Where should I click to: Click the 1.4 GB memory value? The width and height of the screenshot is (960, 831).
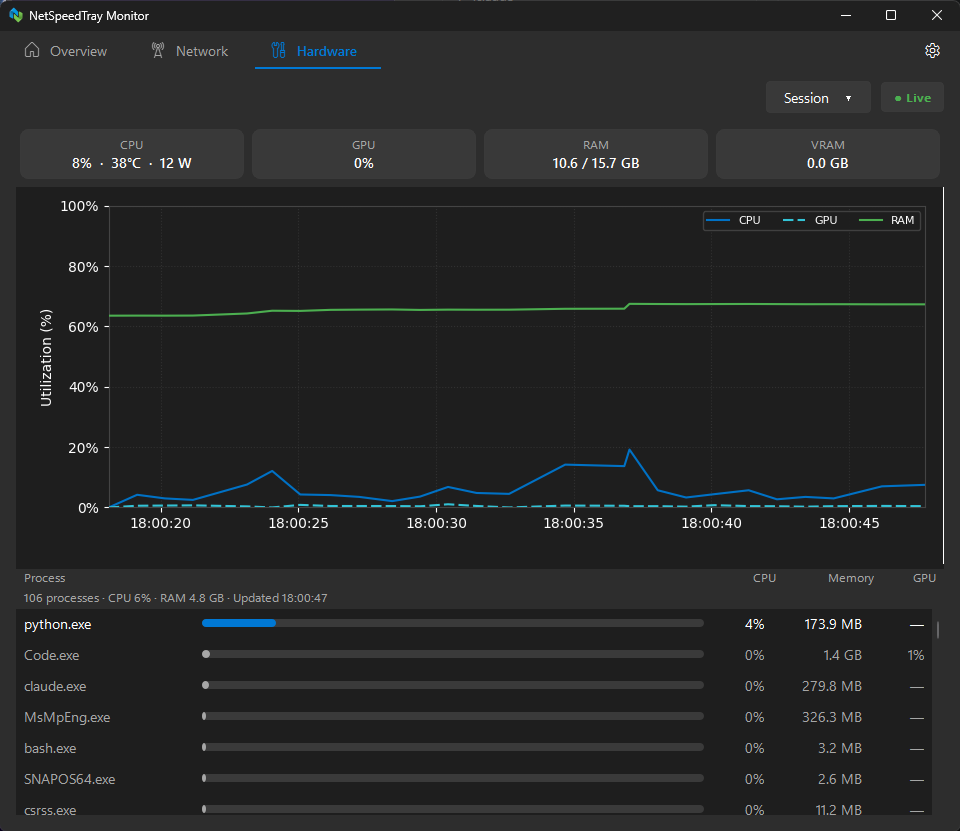[842, 656]
